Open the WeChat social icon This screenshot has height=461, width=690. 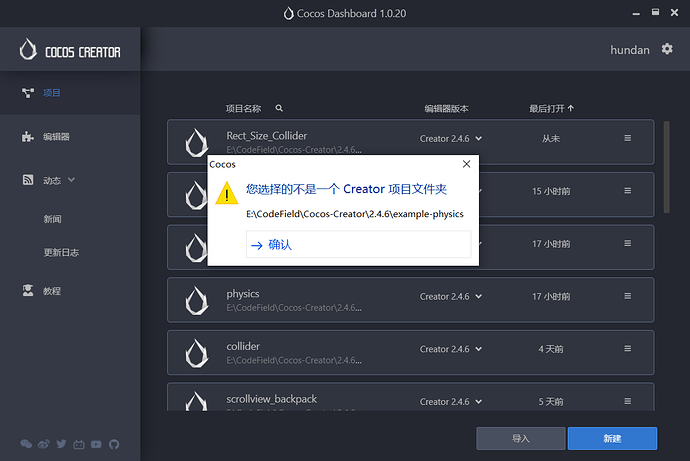click(x=26, y=444)
